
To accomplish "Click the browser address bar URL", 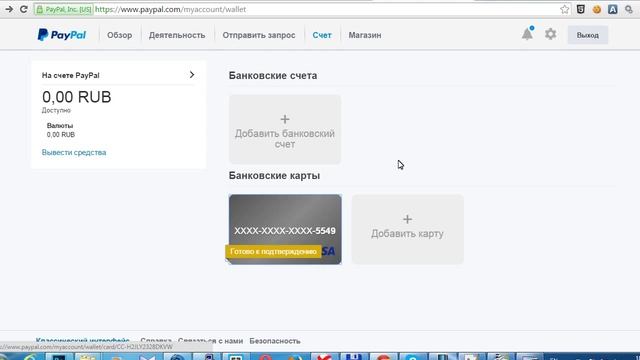I will (x=171, y=9).
